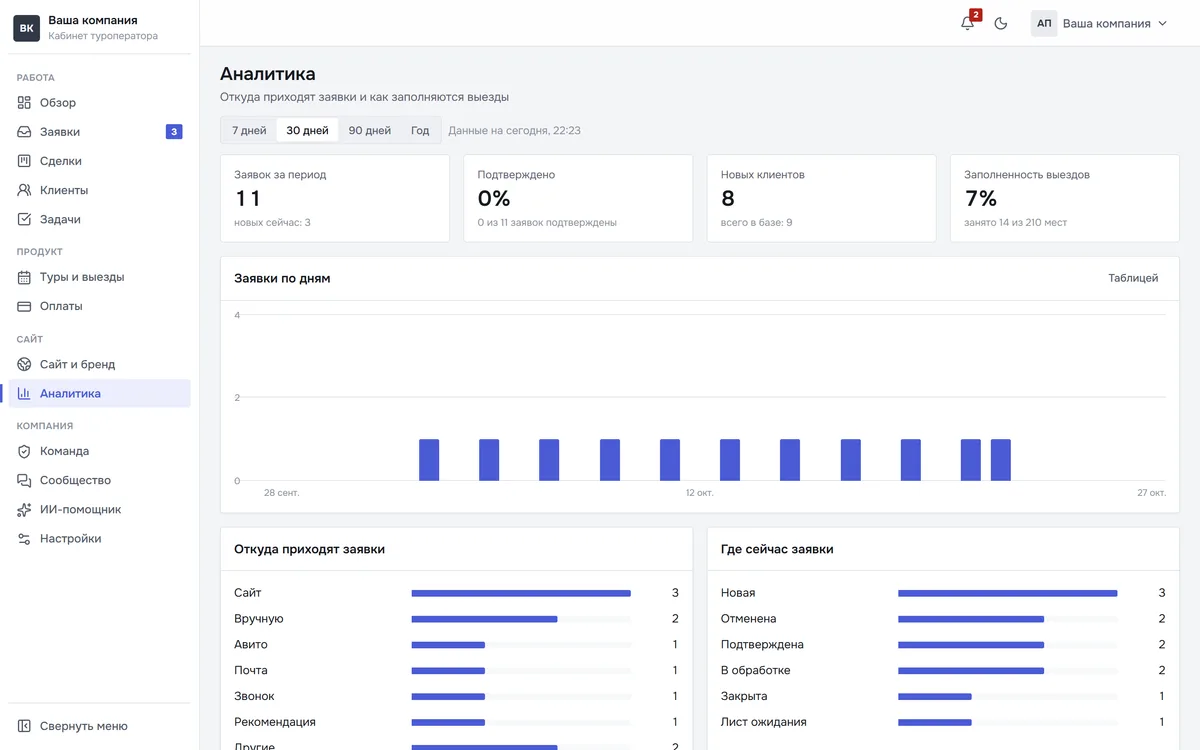Click the Подтверждена status label
This screenshot has height=750, width=1200.
pyautogui.click(x=762, y=645)
